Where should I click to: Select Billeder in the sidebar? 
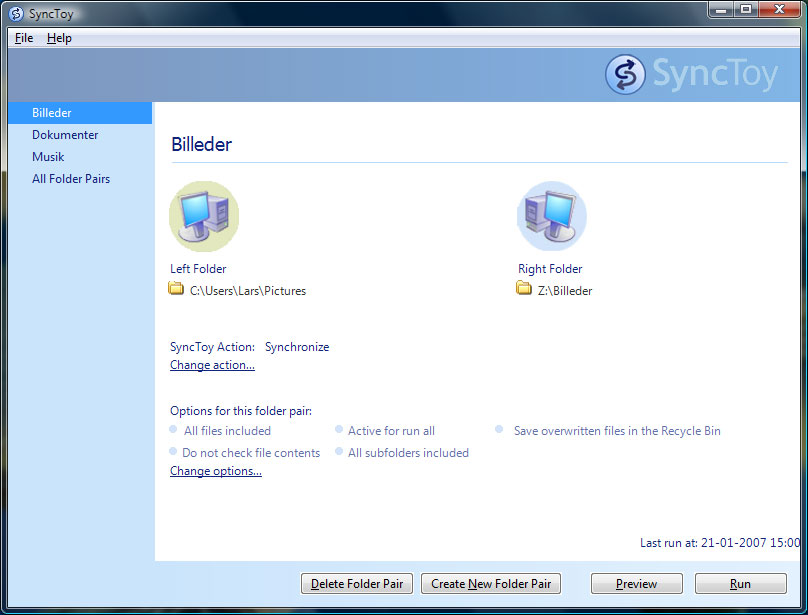80,113
